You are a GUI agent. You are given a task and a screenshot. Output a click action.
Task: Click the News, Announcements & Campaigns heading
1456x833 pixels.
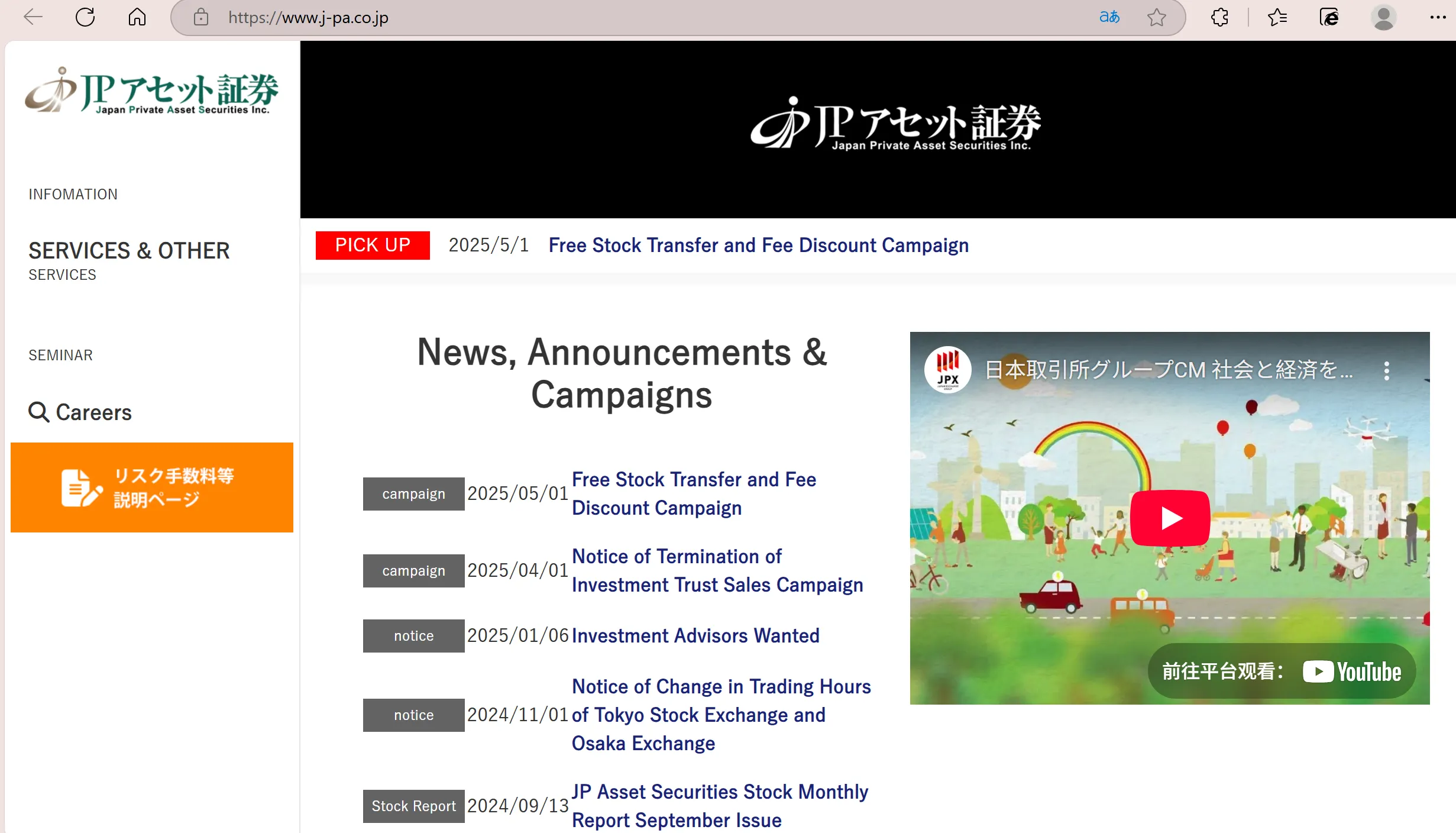(622, 373)
